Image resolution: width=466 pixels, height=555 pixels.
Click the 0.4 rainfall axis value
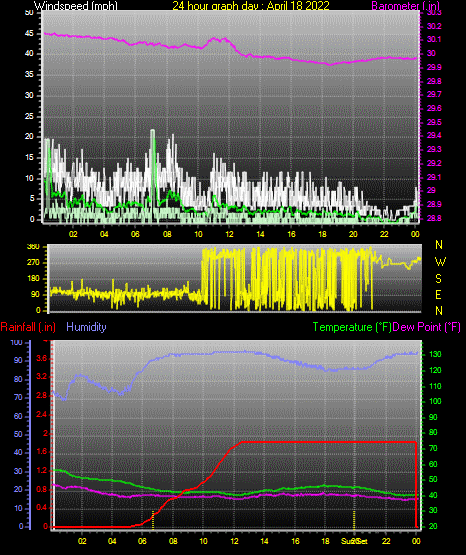[x=41, y=508]
